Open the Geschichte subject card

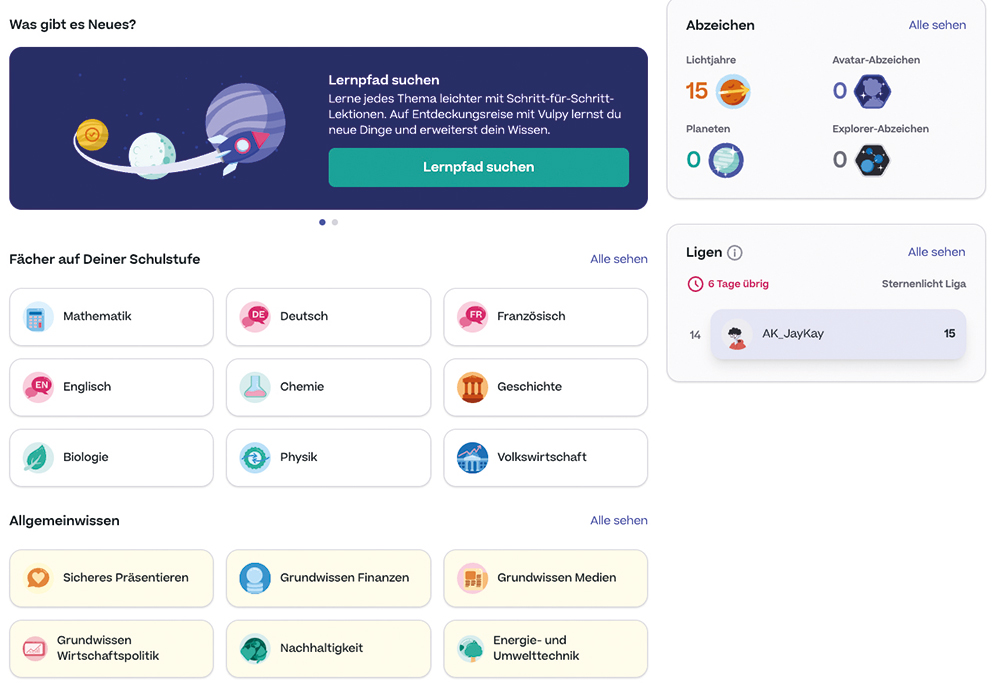(x=546, y=387)
